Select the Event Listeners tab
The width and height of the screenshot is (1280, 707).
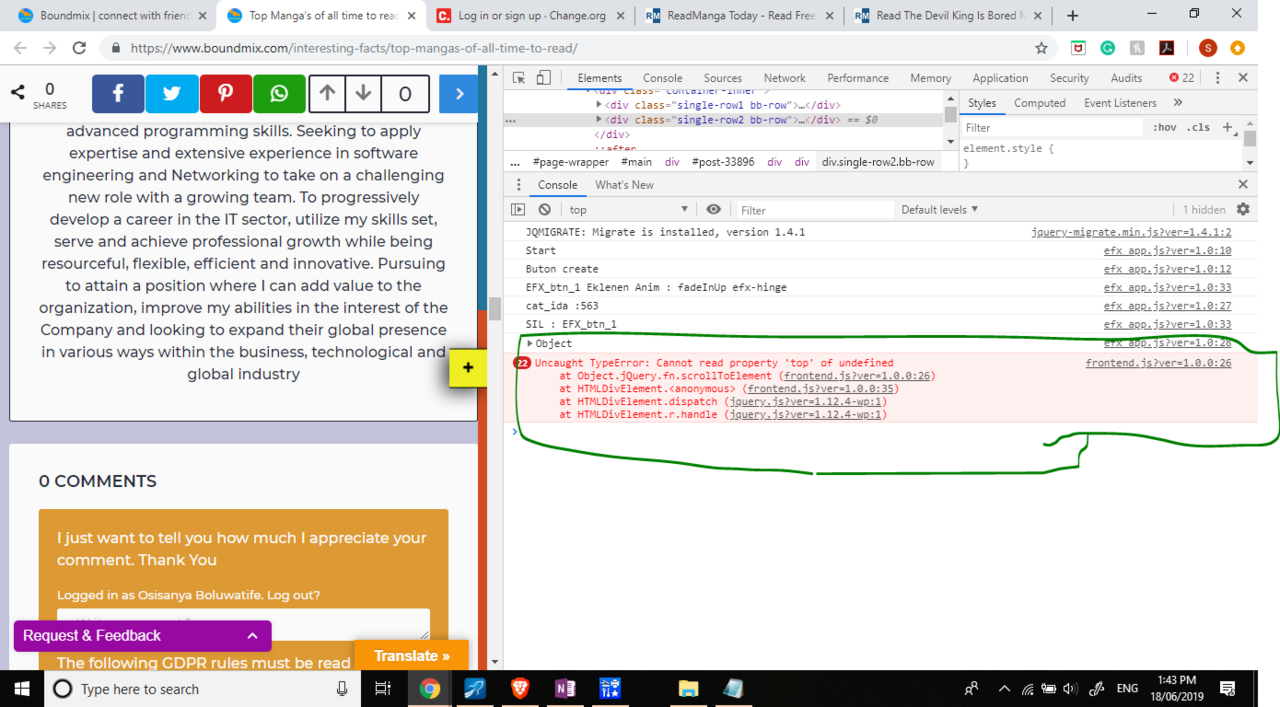[x=1120, y=103]
